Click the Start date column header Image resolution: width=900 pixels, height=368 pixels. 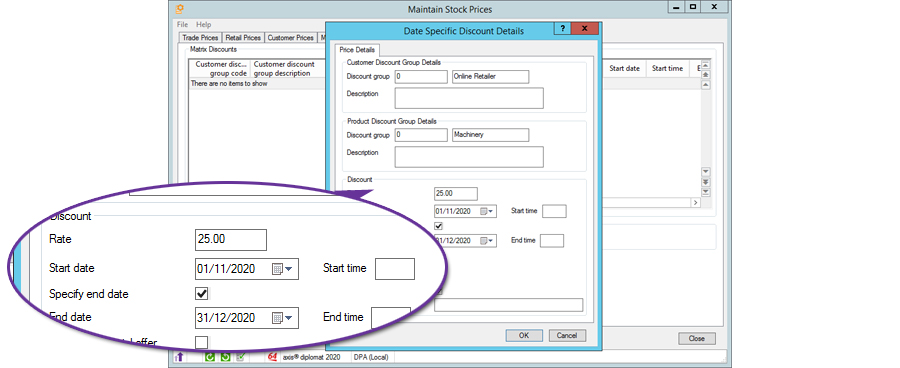[624, 68]
